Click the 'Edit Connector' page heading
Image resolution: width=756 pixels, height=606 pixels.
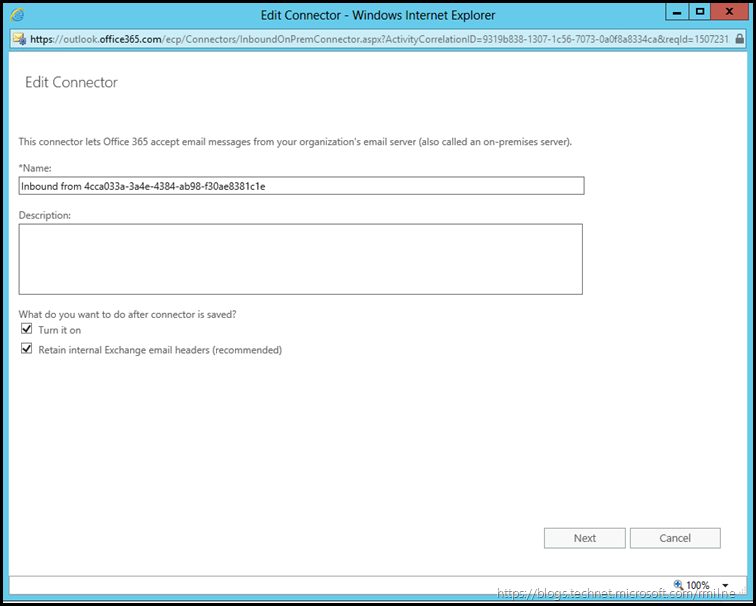[x=71, y=82]
